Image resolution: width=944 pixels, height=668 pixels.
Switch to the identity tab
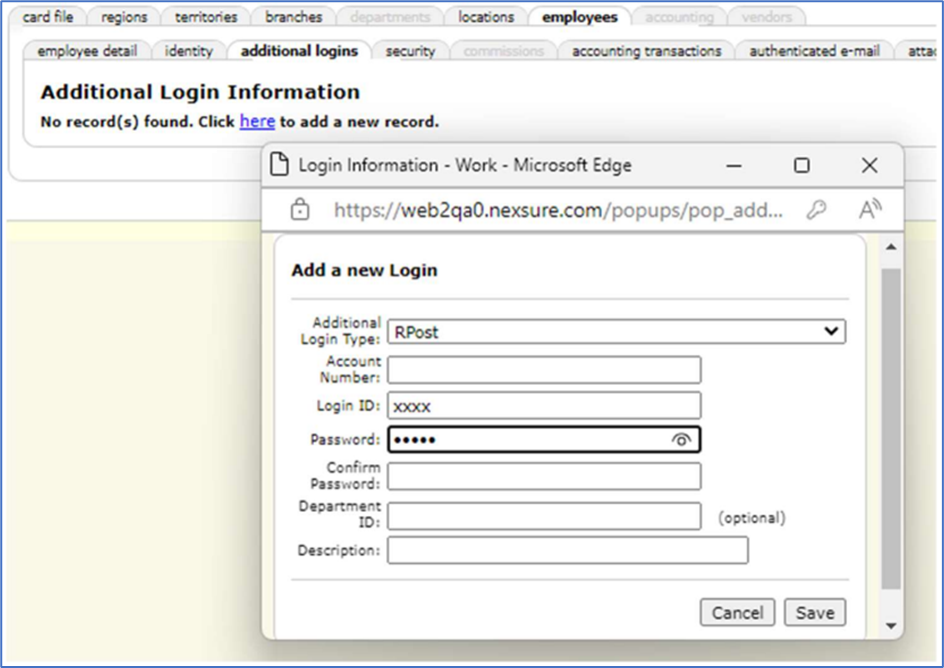[x=188, y=50]
